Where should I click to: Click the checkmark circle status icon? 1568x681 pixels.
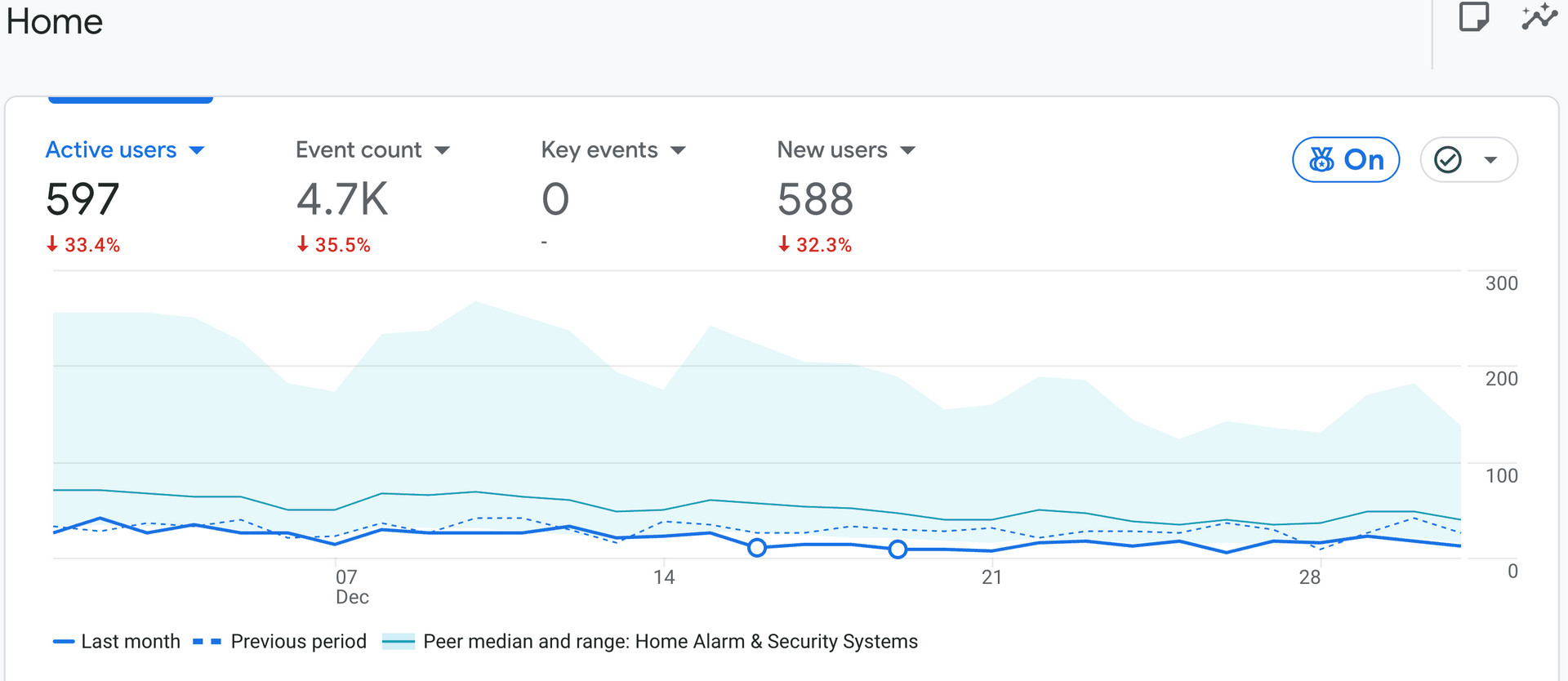[x=1448, y=159]
